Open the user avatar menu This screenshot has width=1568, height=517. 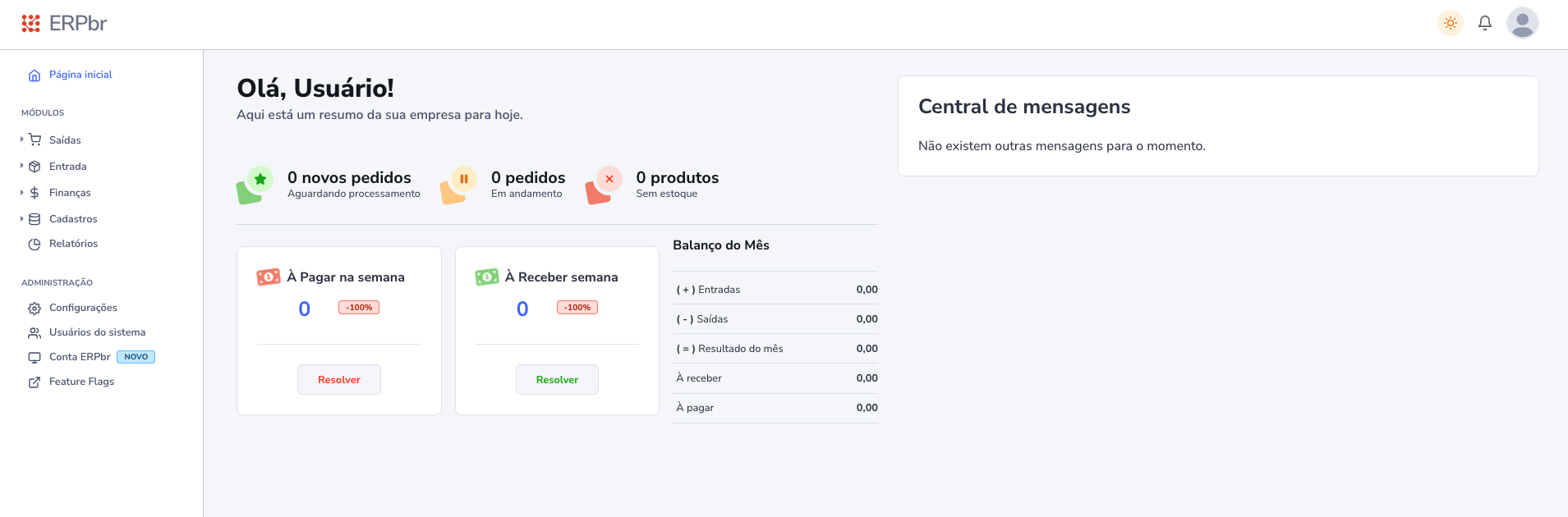[x=1522, y=23]
